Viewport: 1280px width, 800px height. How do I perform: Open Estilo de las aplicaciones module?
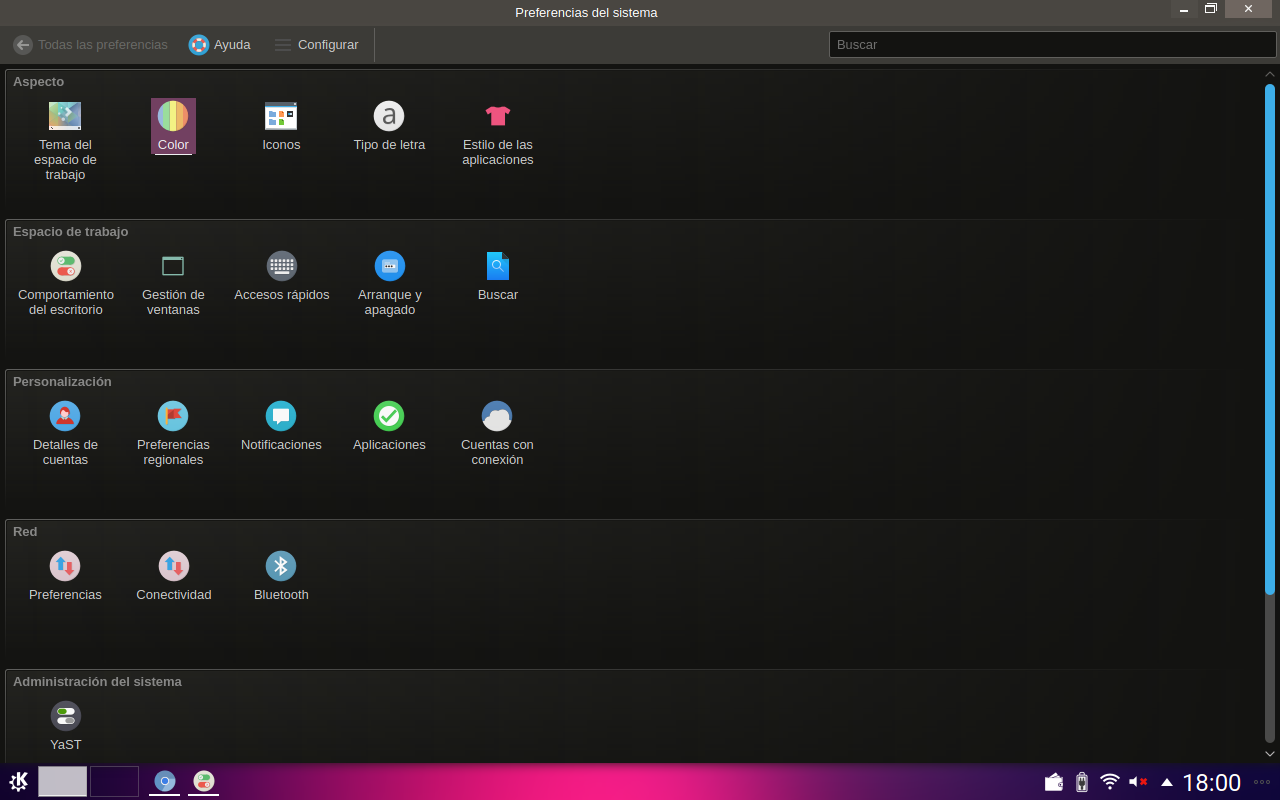(497, 133)
